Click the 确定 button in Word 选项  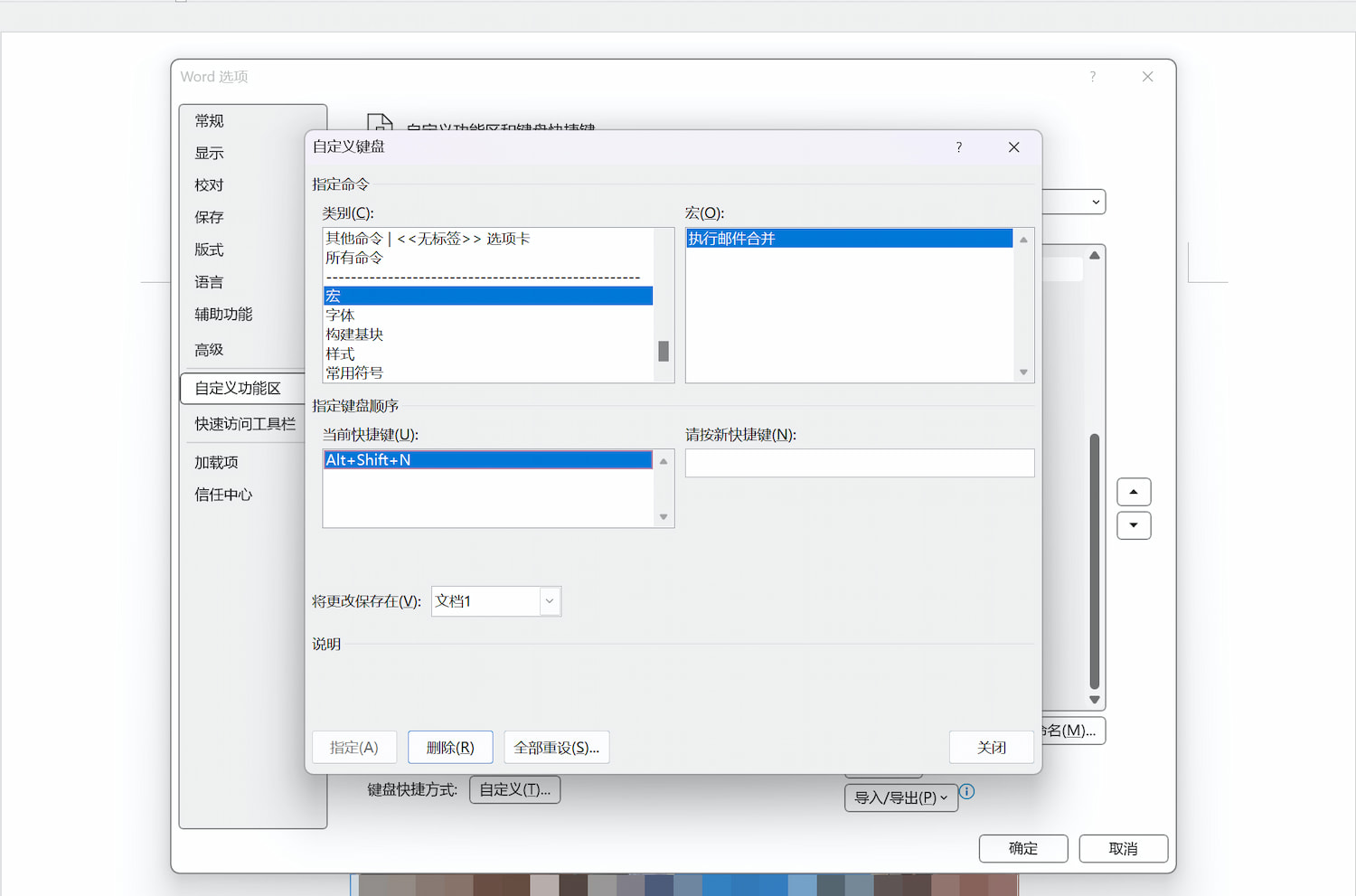coord(1023,848)
